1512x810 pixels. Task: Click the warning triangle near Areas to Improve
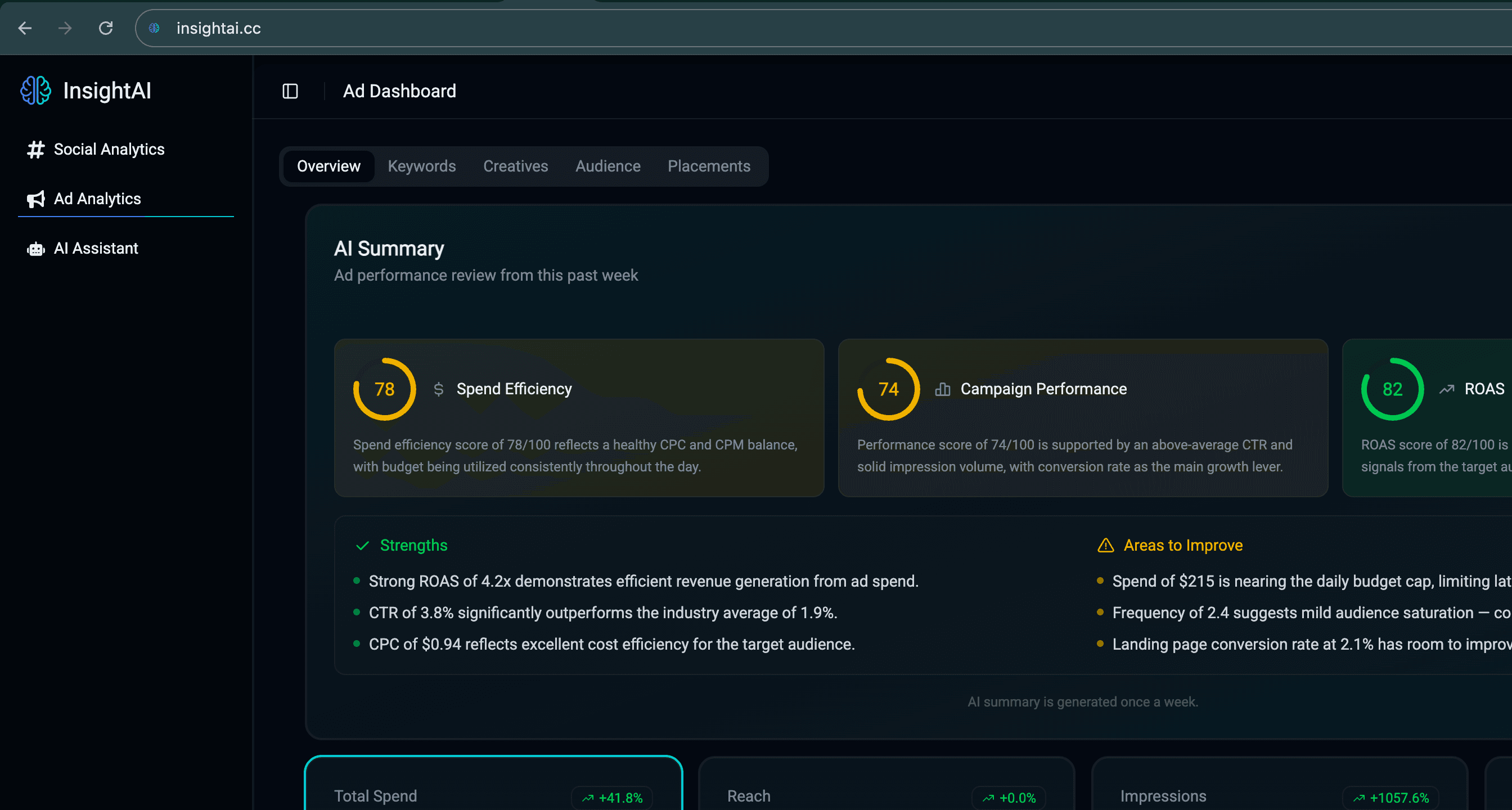pos(1105,544)
